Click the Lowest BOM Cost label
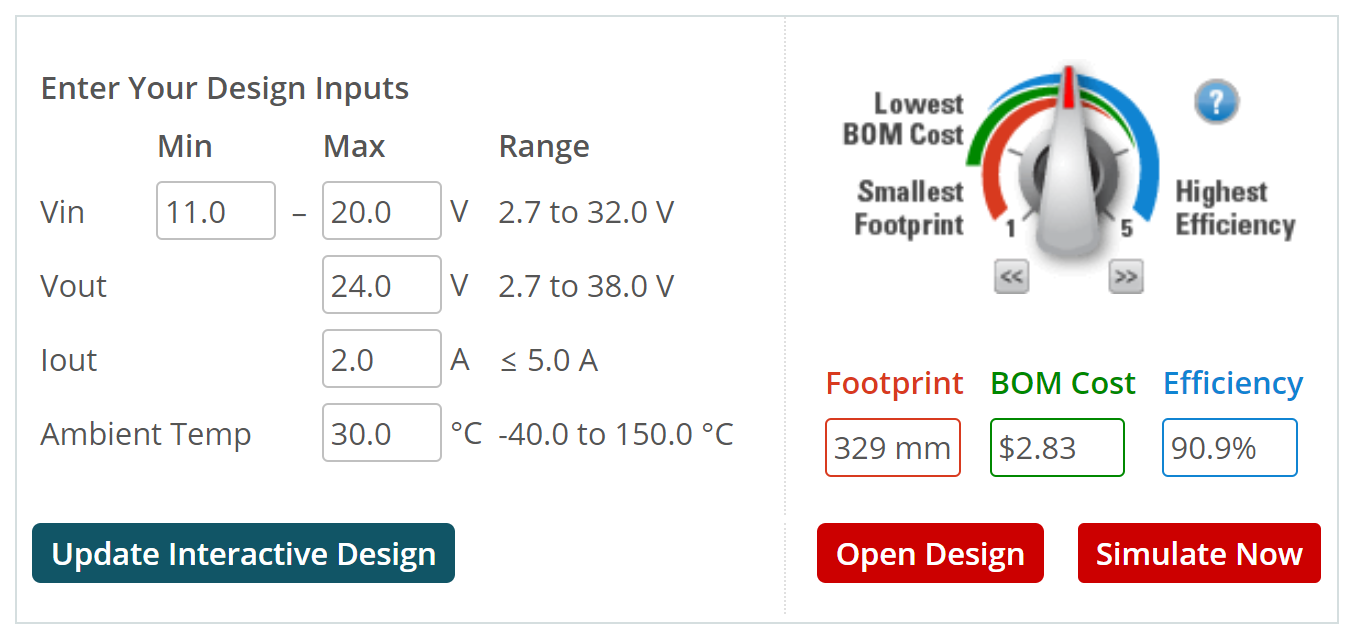The width and height of the screenshot is (1348, 636). coord(903,119)
